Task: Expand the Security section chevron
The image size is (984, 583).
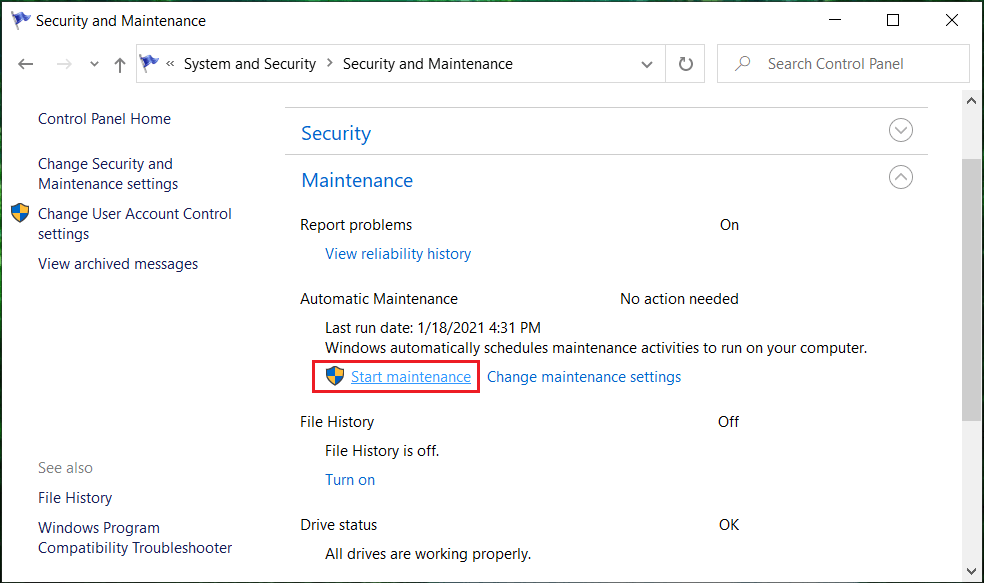Action: point(901,131)
